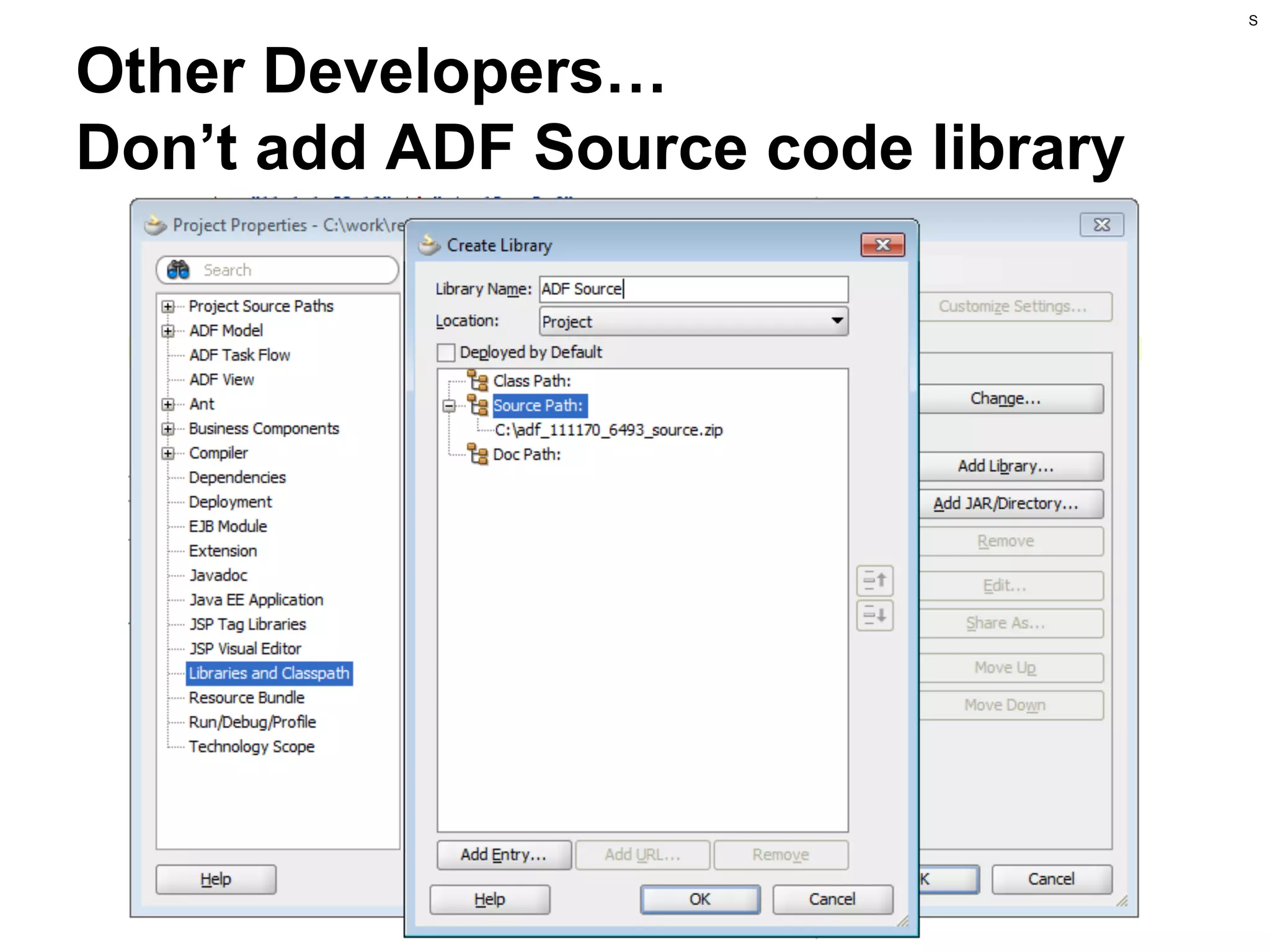Select Business Components category

pyautogui.click(x=264, y=428)
